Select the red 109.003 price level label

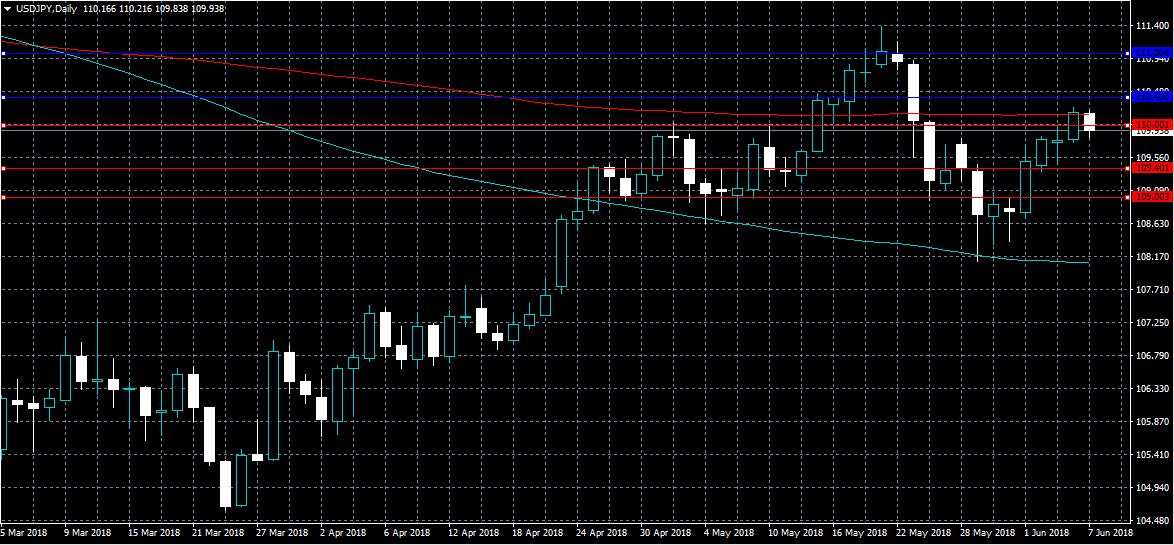(1152, 197)
